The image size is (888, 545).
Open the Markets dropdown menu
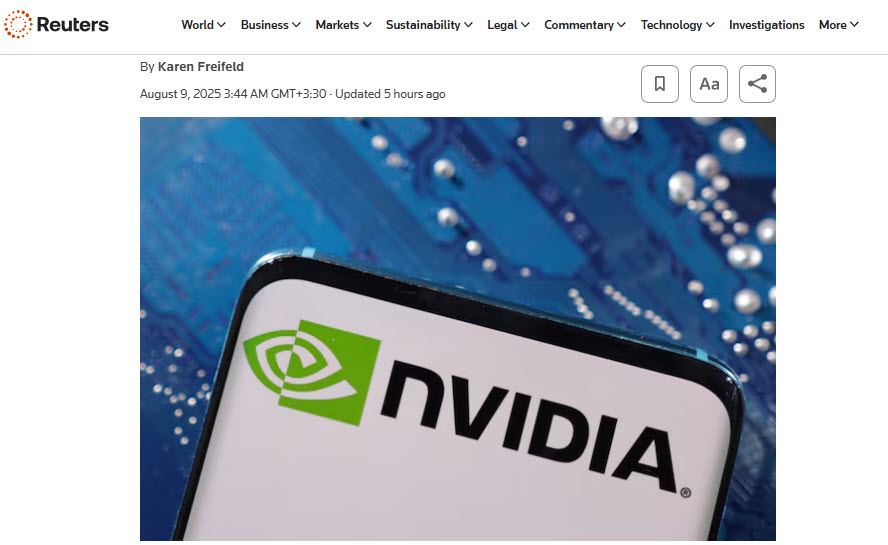coord(343,25)
